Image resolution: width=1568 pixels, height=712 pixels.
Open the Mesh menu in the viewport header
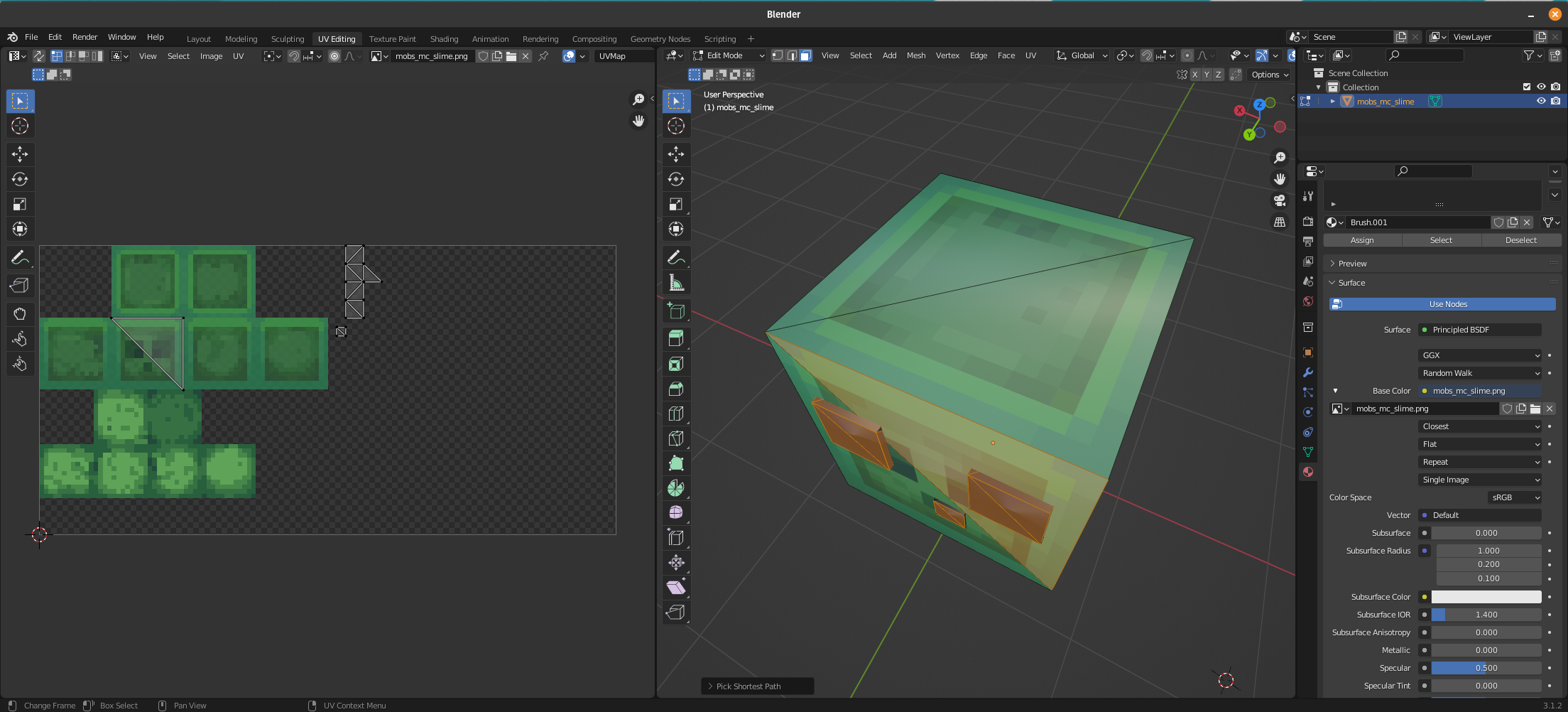(x=916, y=55)
